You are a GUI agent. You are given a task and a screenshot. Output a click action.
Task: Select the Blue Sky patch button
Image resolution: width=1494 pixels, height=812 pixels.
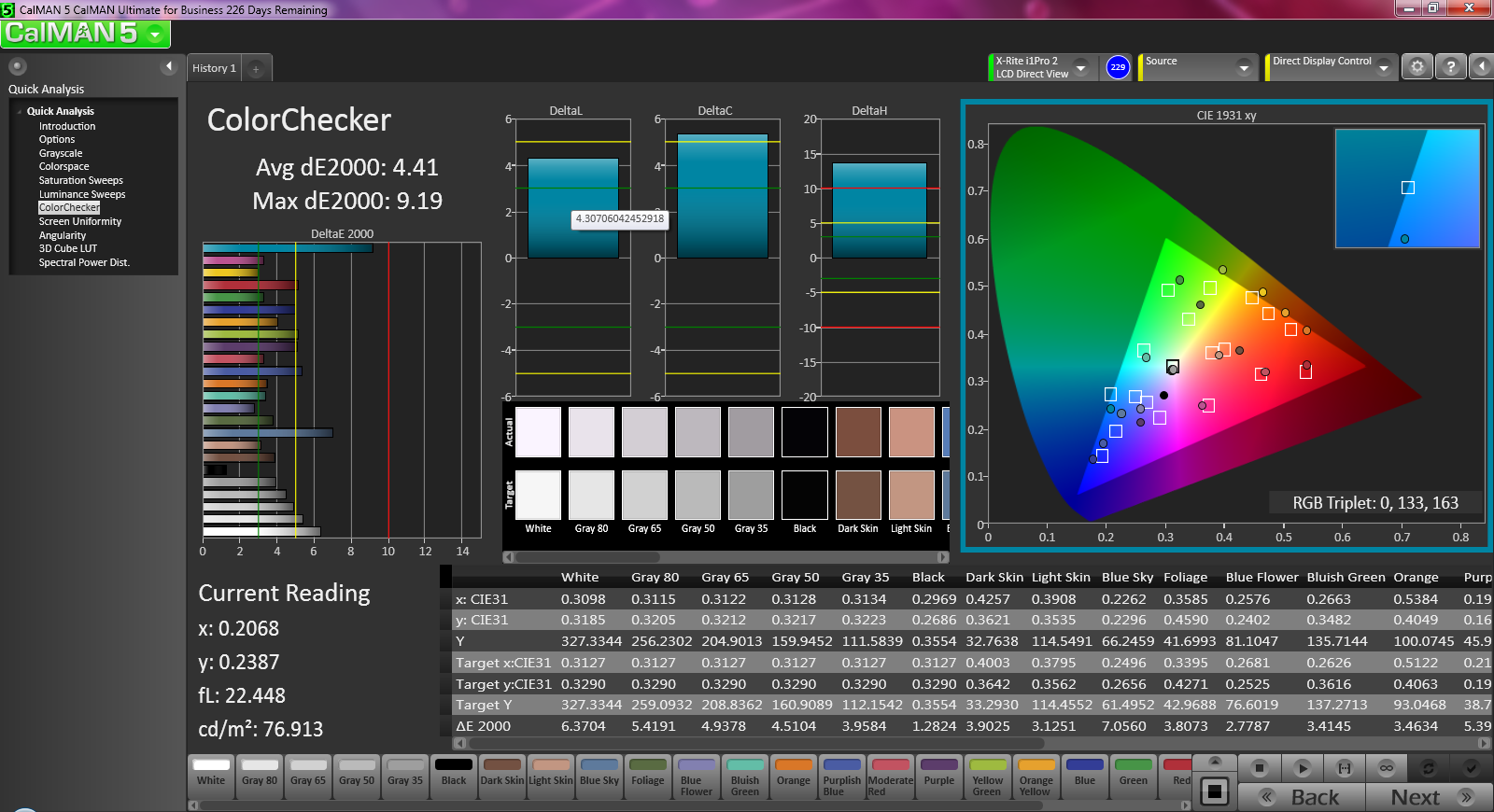[x=599, y=777]
